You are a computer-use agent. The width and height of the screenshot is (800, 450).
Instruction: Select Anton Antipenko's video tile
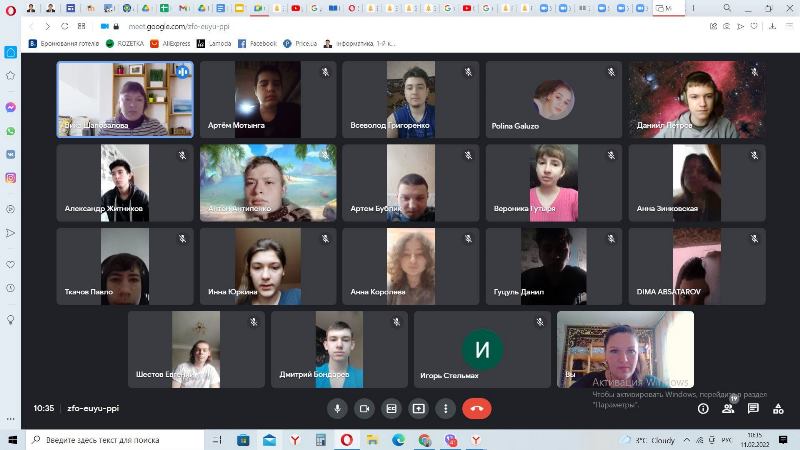pos(268,182)
